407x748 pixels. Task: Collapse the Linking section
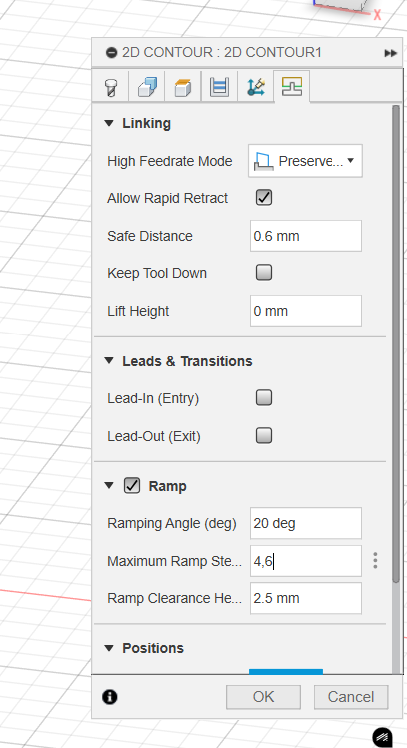tap(109, 123)
